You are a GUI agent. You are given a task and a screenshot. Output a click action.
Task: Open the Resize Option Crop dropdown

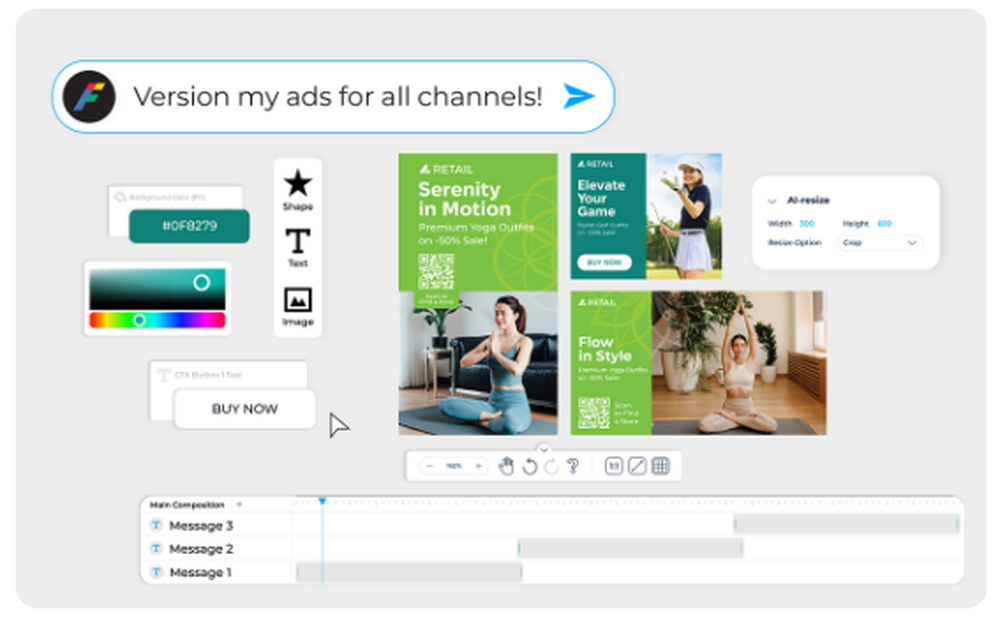[x=879, y=242]
